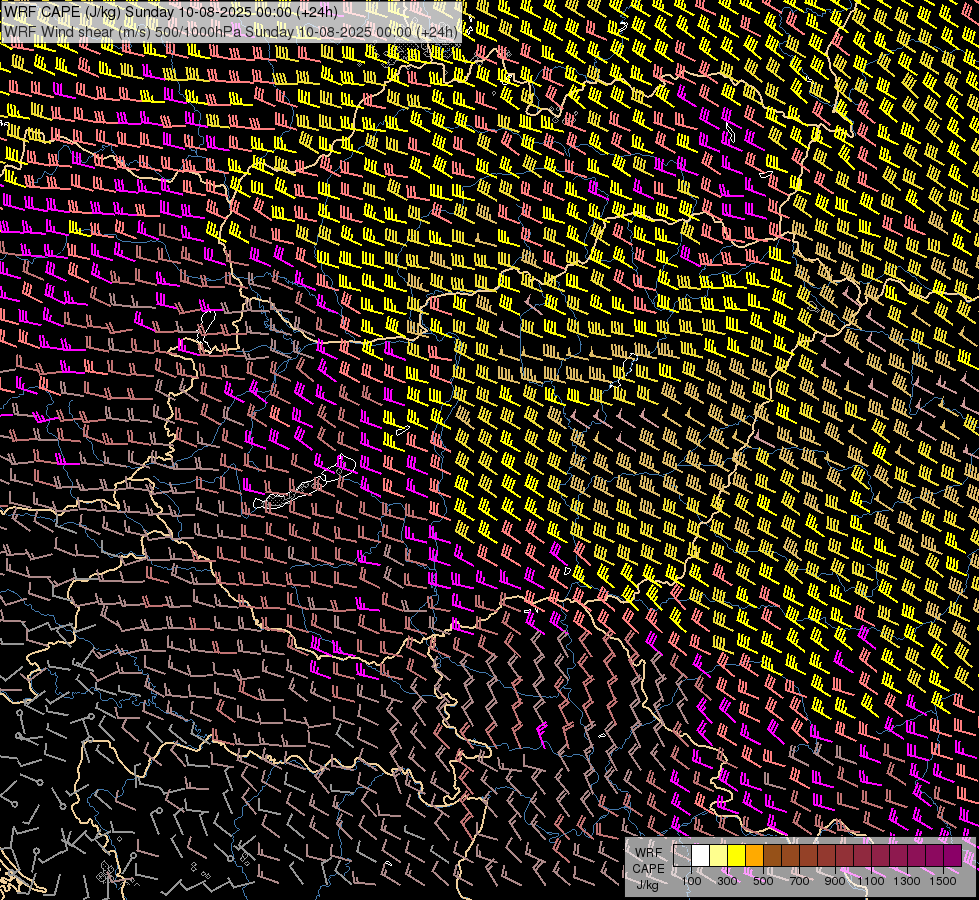
Task: Click the 100 legend label
Action: [691, 881]
